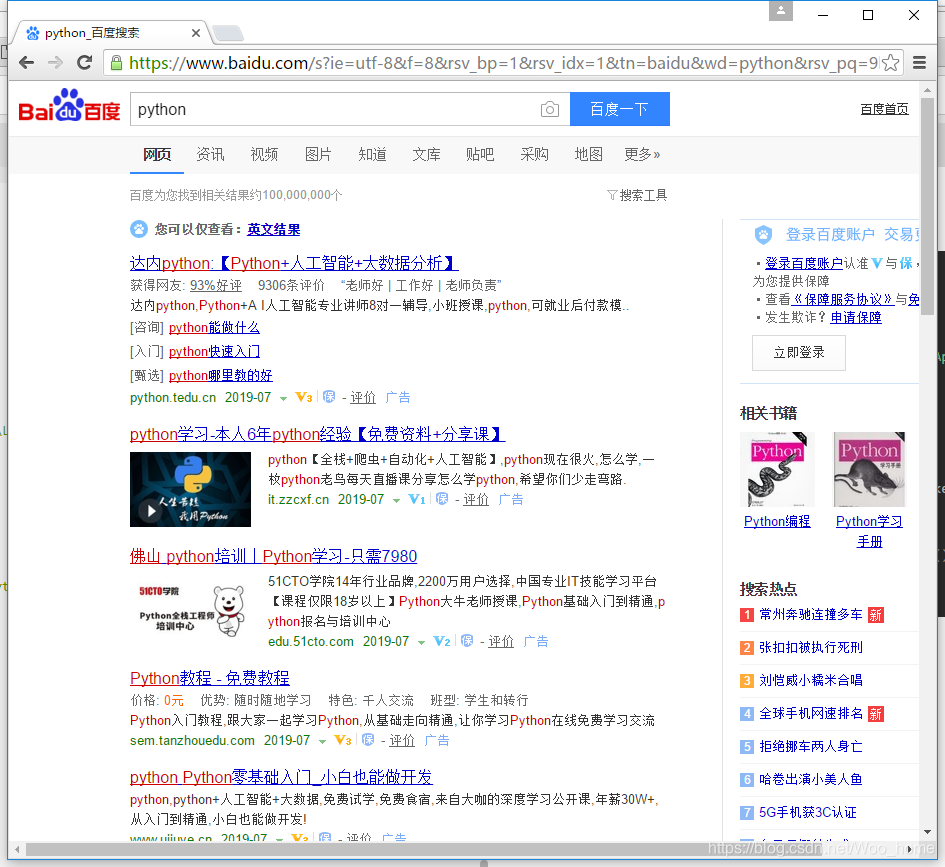Click the 93%好评 rating link
945x867 pixels.
coord(216,285)
